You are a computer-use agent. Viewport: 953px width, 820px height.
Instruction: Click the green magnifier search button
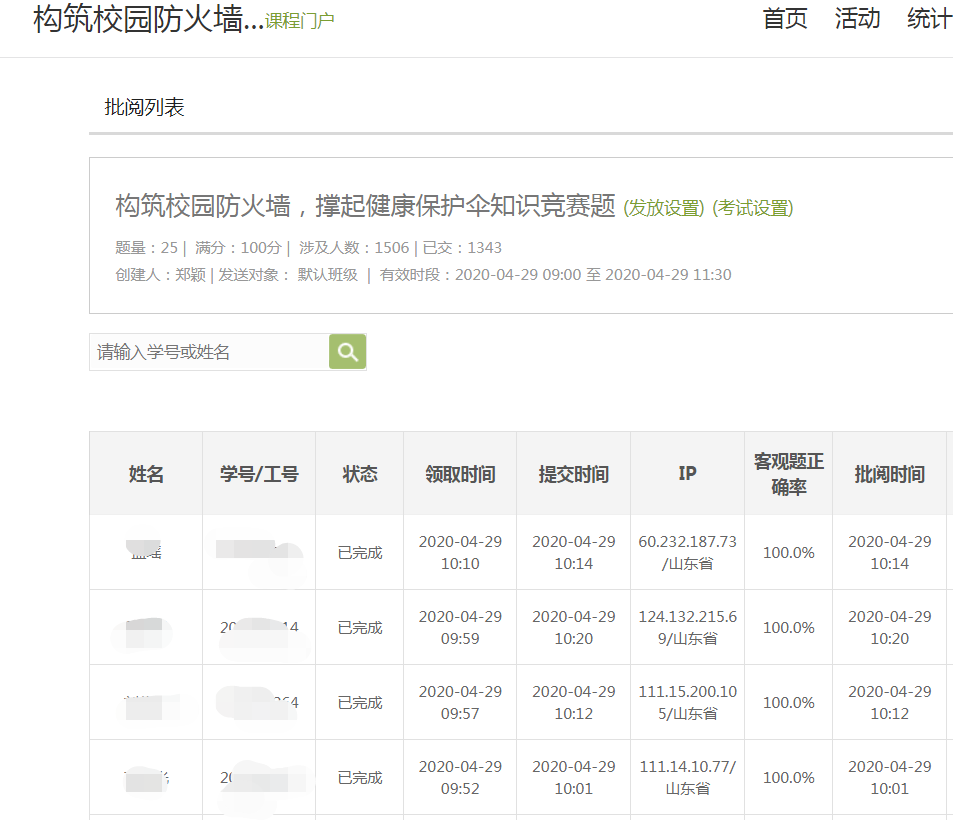point(347,352)
